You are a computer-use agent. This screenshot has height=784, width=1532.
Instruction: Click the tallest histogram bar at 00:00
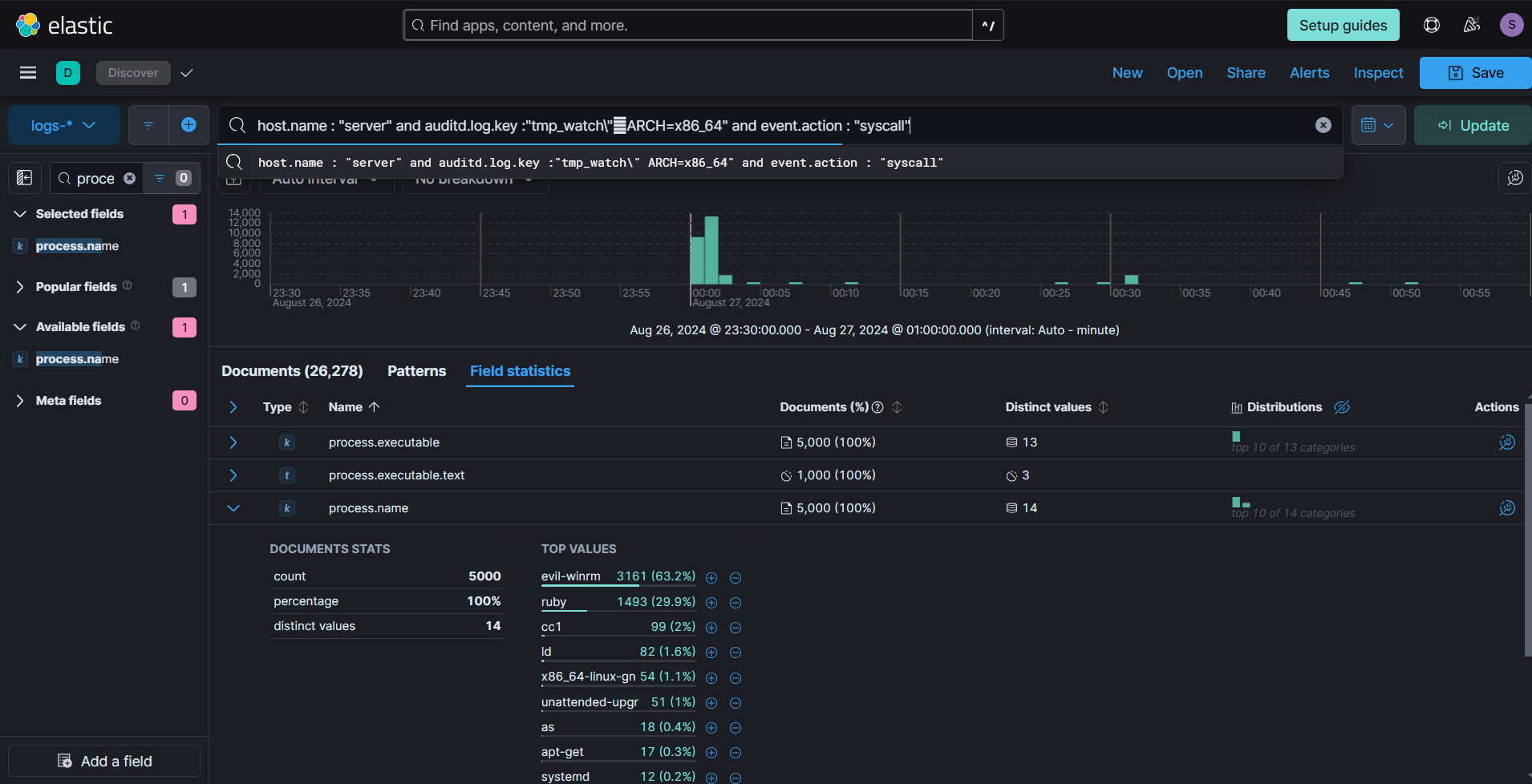pyautogui.click(x=711, y=250)
